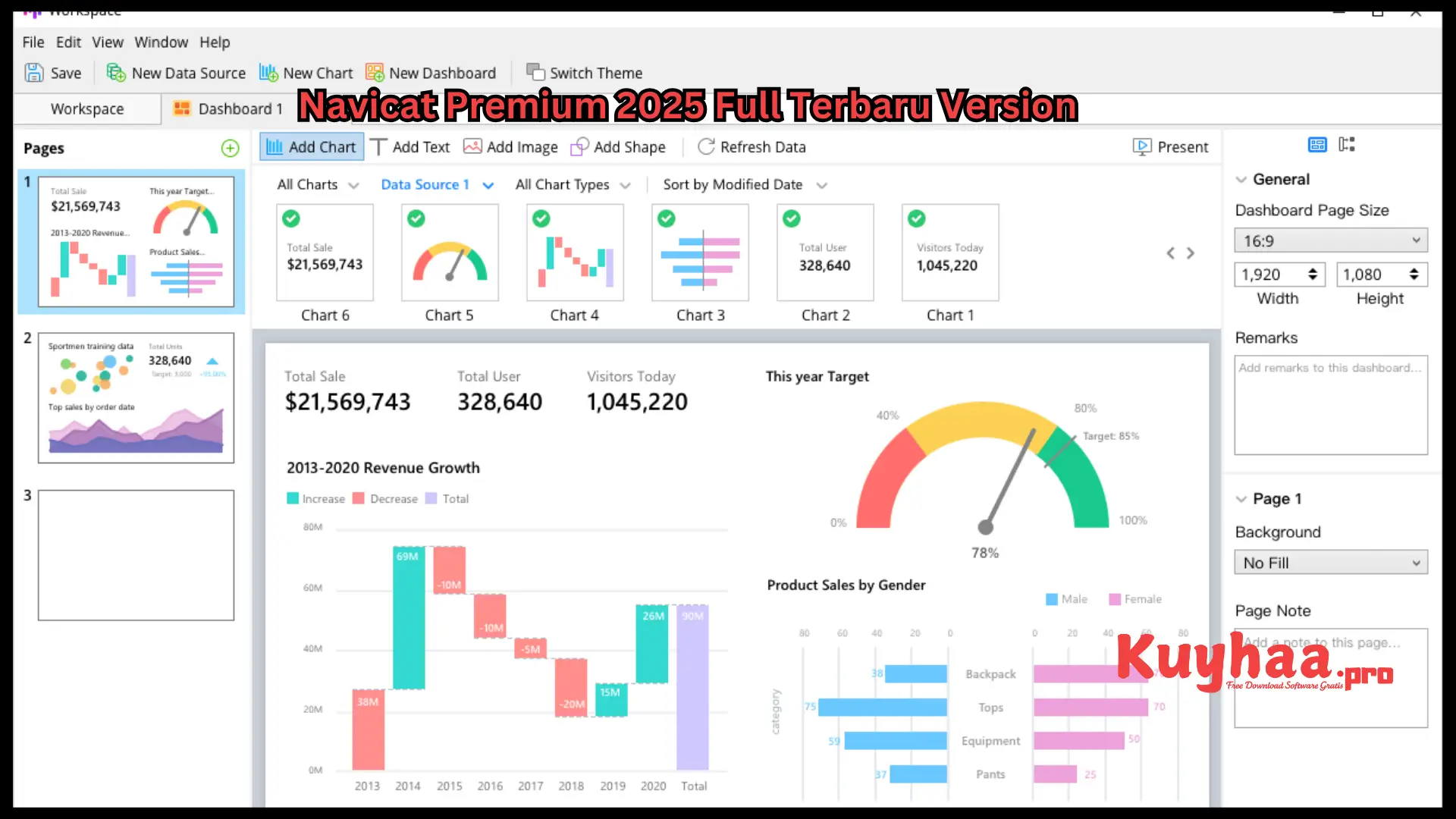Click the Refresh Data icon
Viewport: 1456px width, 819px height.
tap(706, 147)
